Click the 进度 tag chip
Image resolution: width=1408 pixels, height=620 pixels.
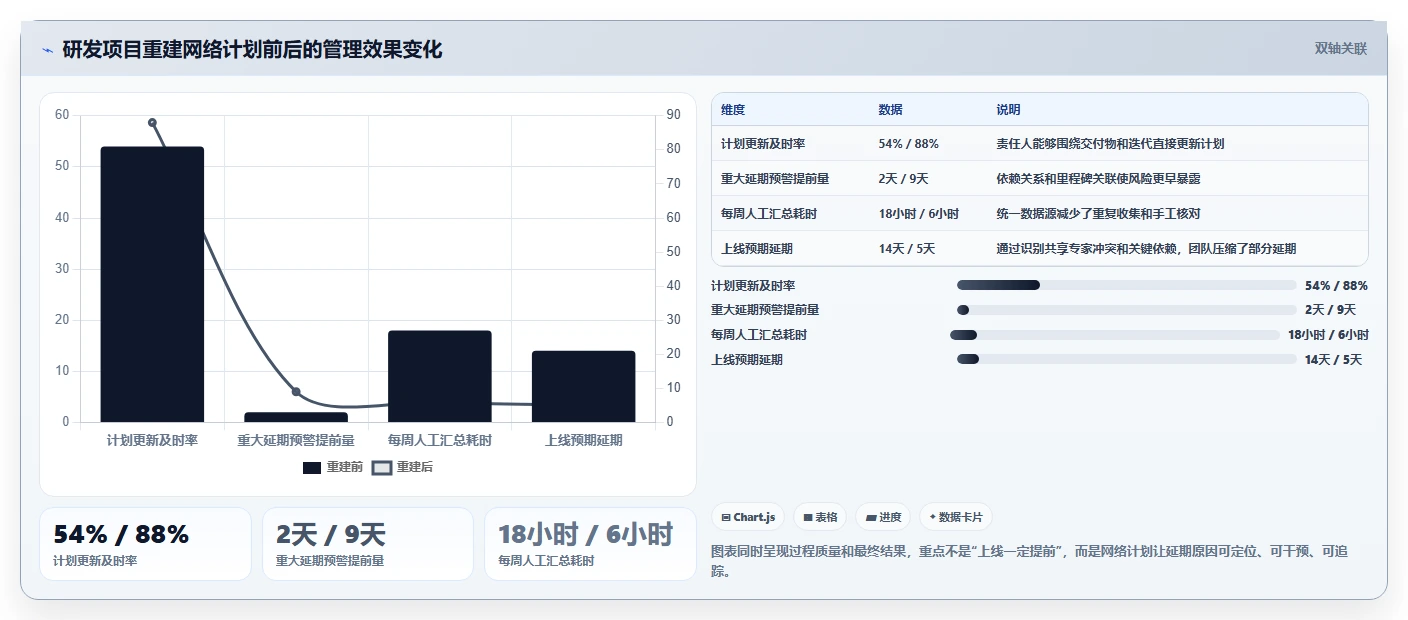[884, 517]
